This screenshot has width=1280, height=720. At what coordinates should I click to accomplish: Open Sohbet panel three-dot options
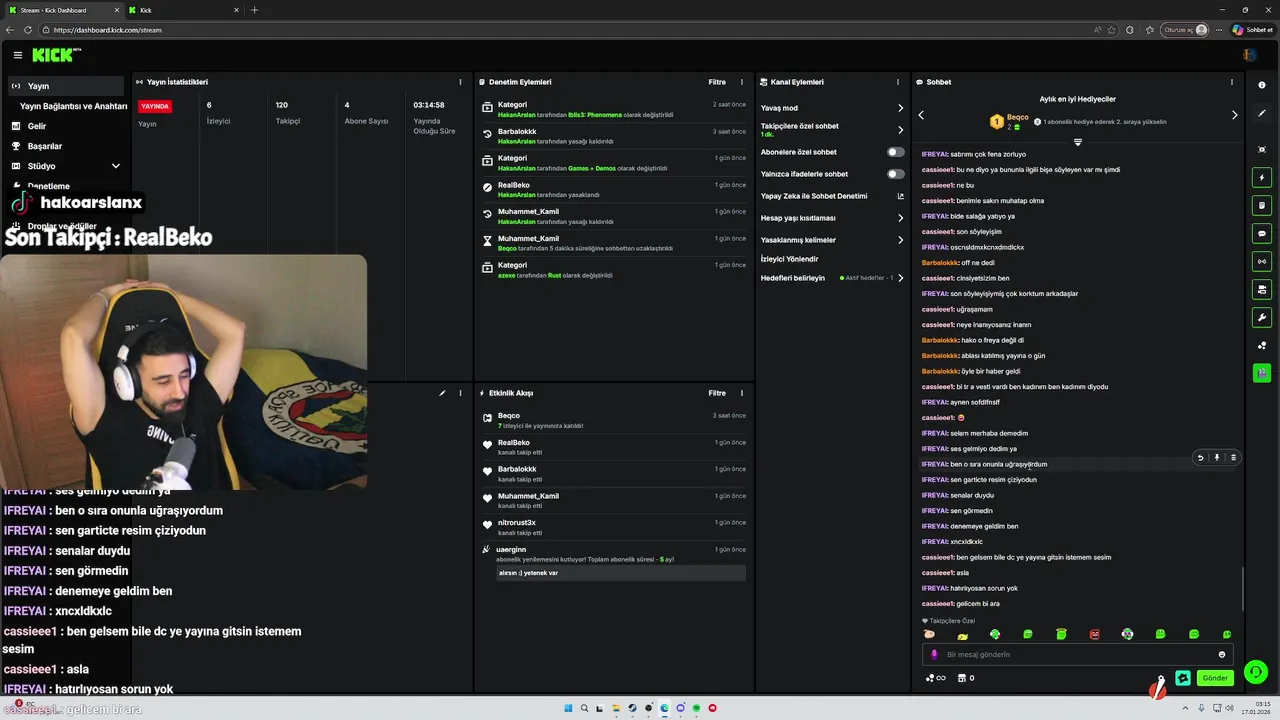pyautogui.click(x=1232, y=82)
